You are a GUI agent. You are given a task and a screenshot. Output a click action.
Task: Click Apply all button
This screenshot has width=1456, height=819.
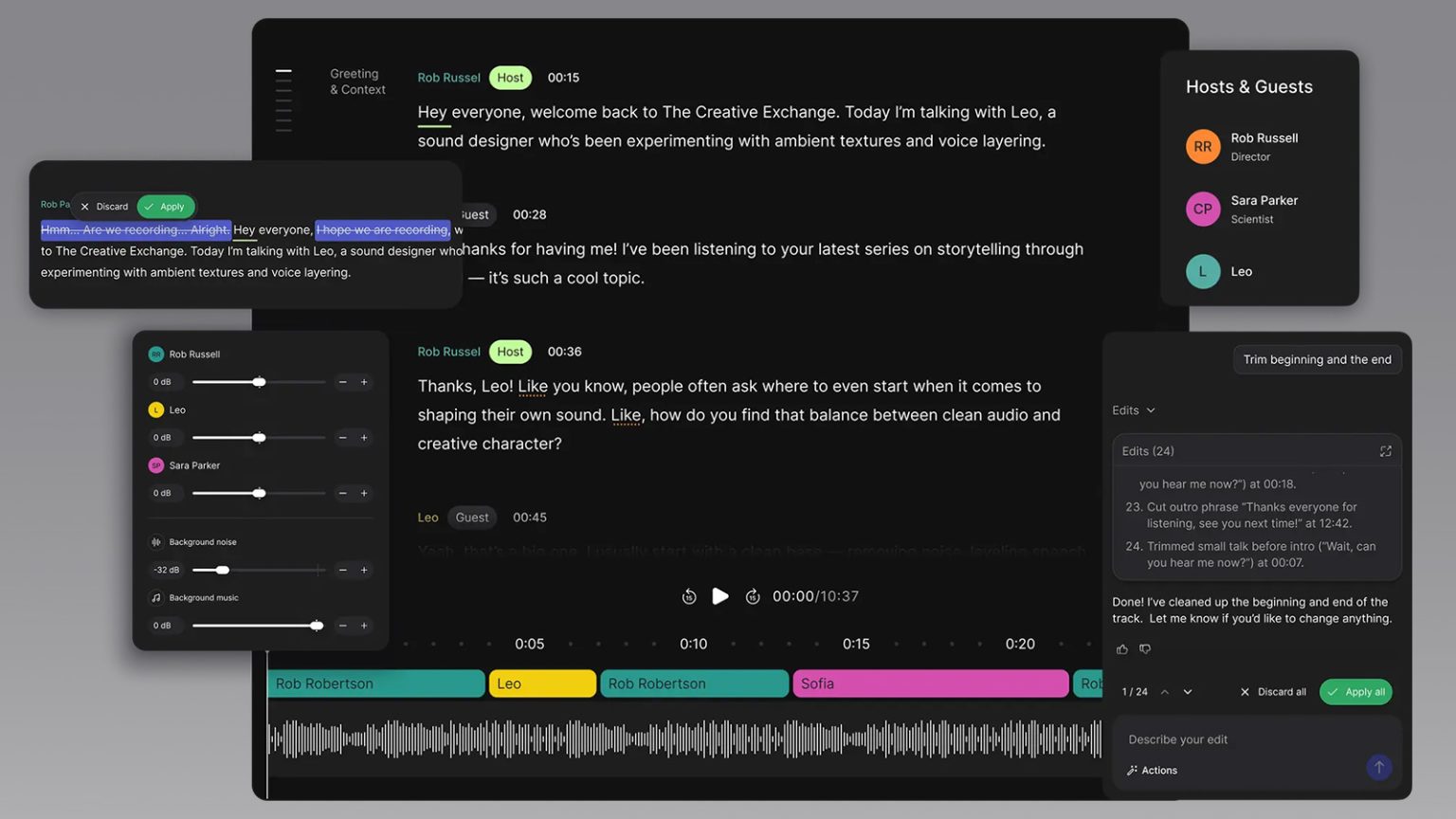pyautogui.click(x=1356, y=692)
